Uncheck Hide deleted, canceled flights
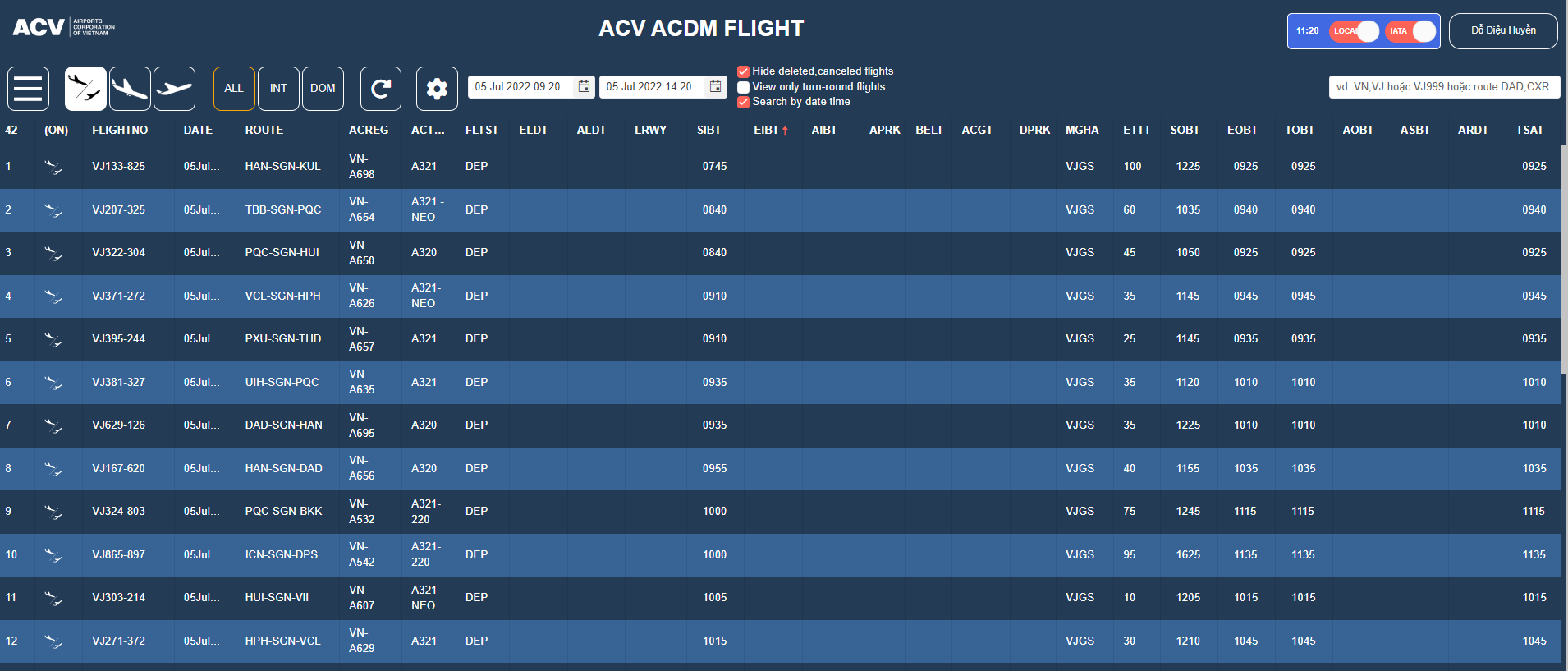 point(743,71)
